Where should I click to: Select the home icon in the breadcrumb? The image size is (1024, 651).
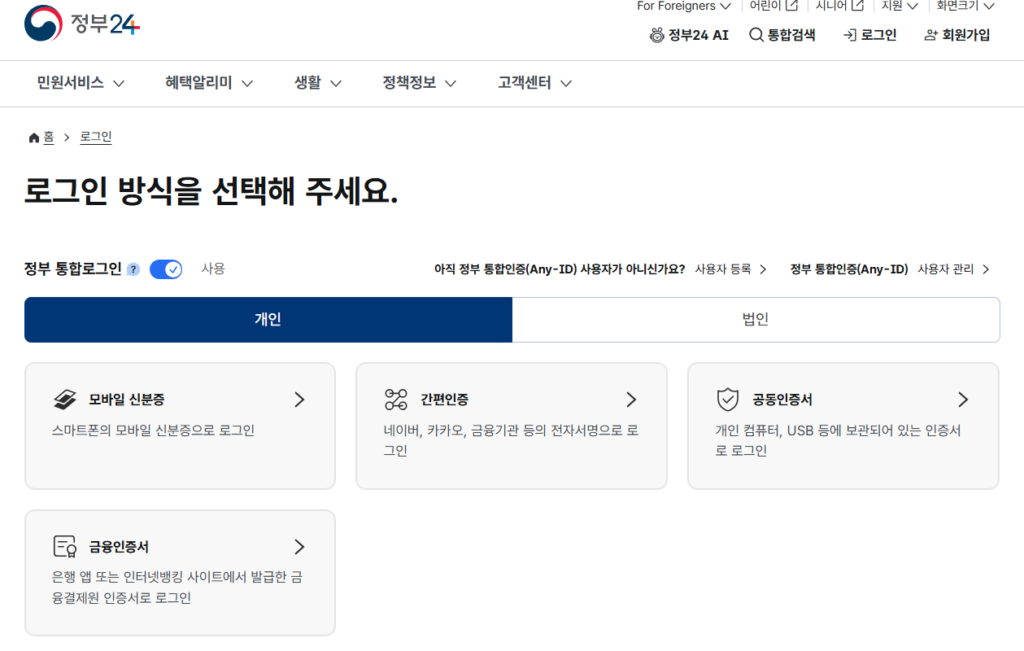tap(33, 136)
